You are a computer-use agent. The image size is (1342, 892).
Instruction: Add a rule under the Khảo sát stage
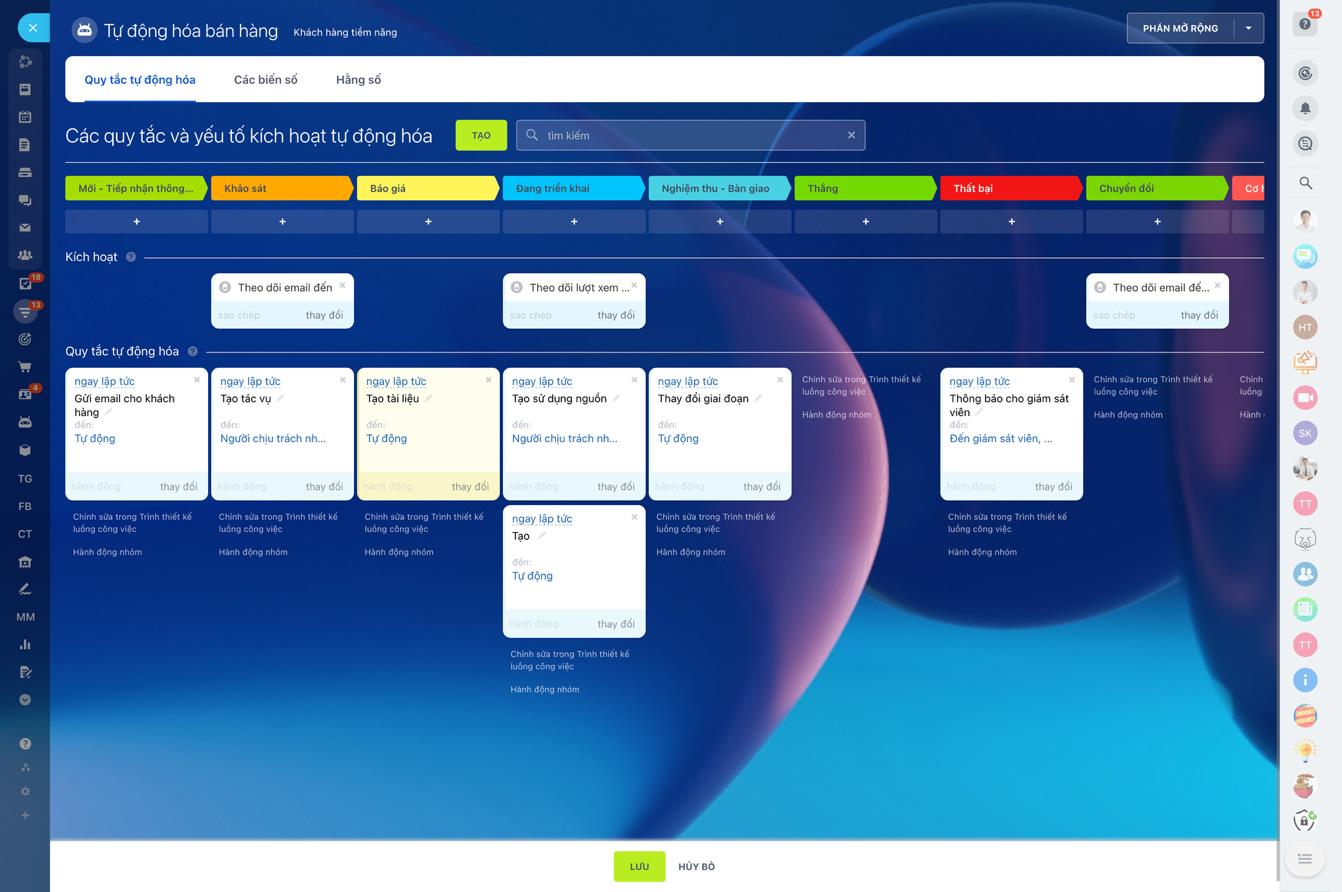[x=282, y=221]
